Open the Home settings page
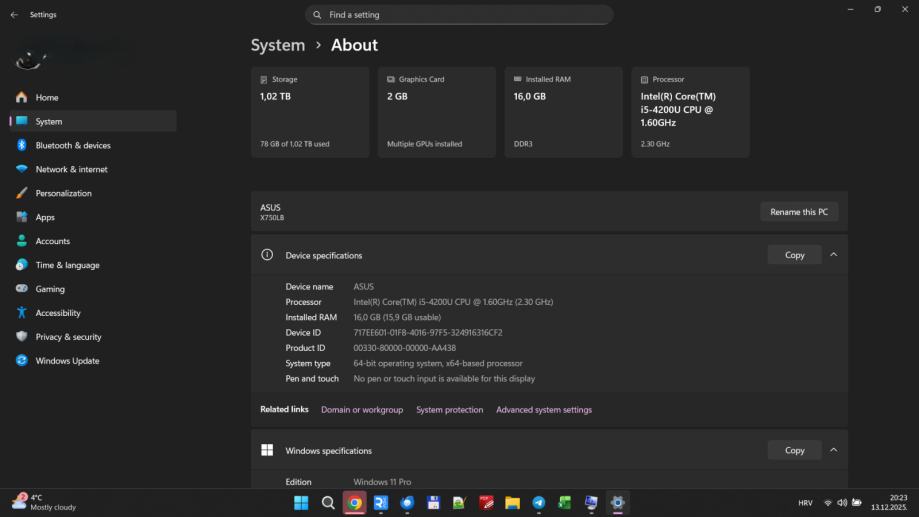 [47, 98]
